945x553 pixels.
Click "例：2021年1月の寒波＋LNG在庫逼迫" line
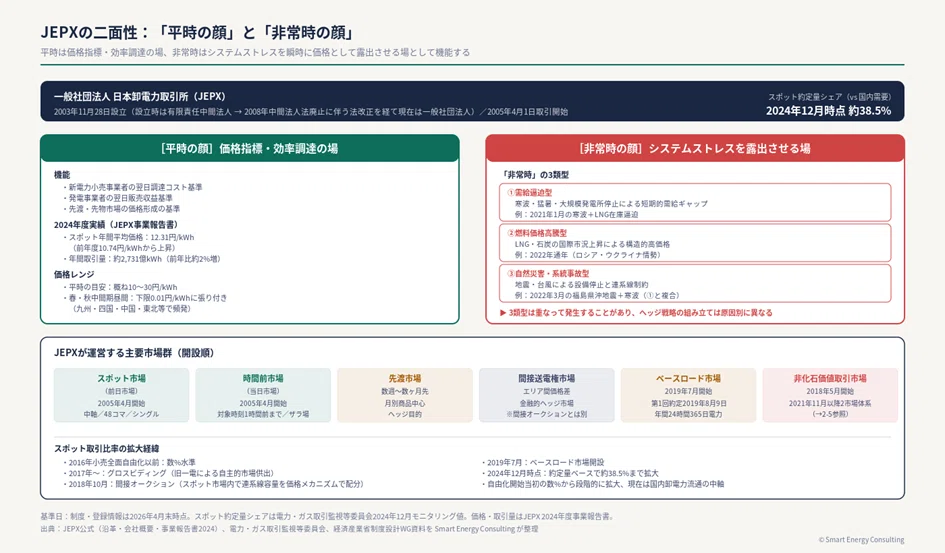point(576,214)
